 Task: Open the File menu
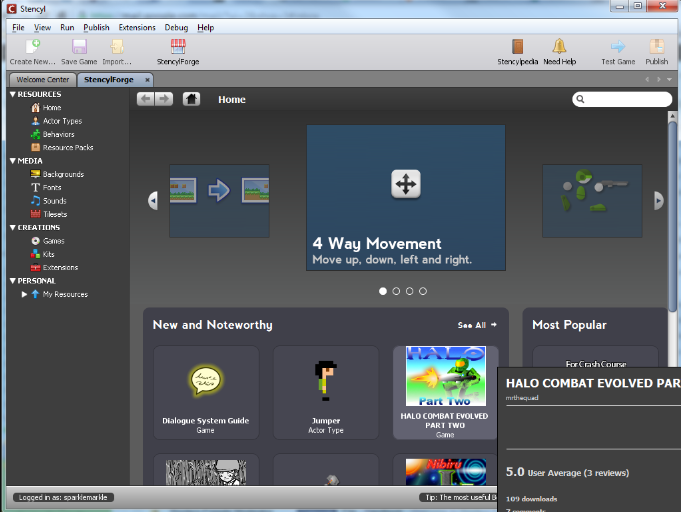coord(18,27)
